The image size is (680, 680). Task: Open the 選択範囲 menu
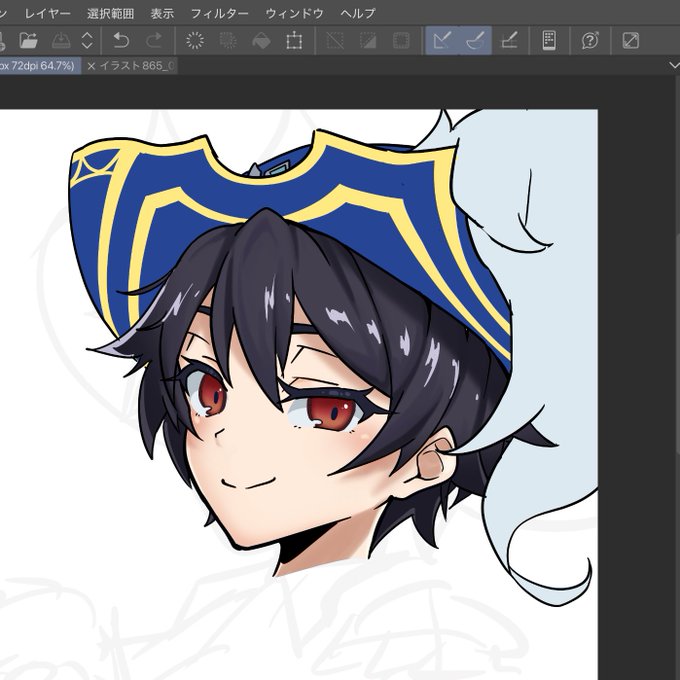[x=110, y=13]
